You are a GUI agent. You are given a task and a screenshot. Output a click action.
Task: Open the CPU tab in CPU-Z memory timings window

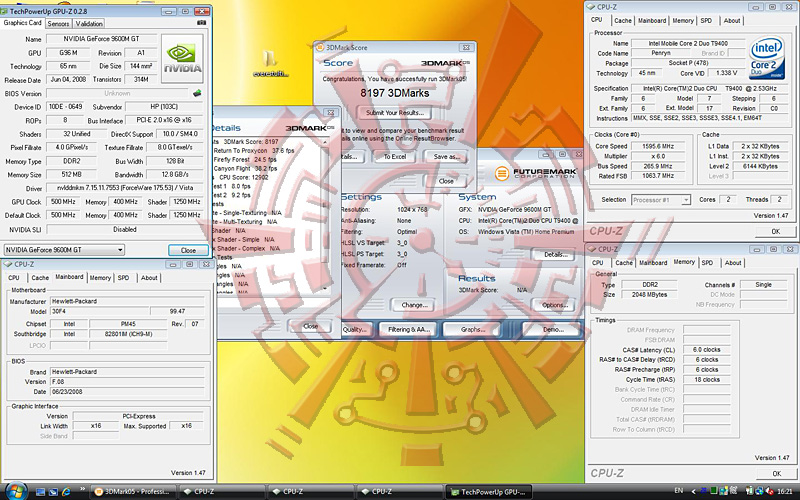tap(597, 263)
